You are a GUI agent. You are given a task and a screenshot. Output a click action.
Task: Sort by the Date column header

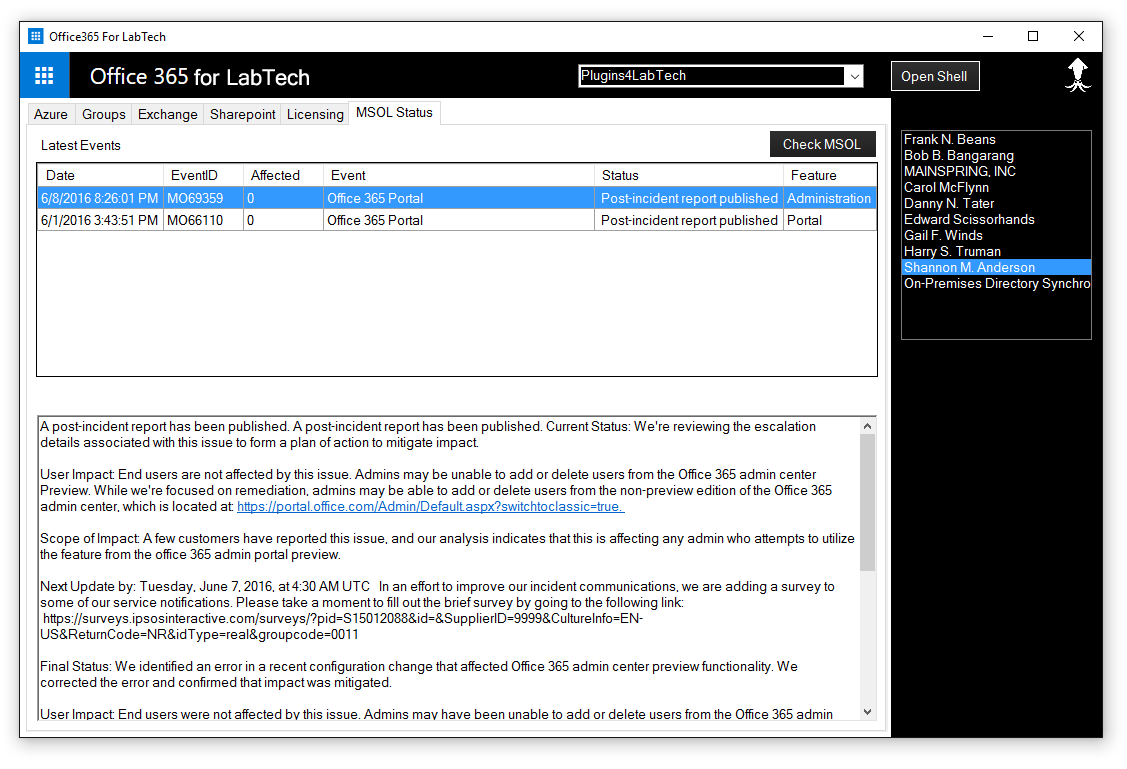point(101,175)
